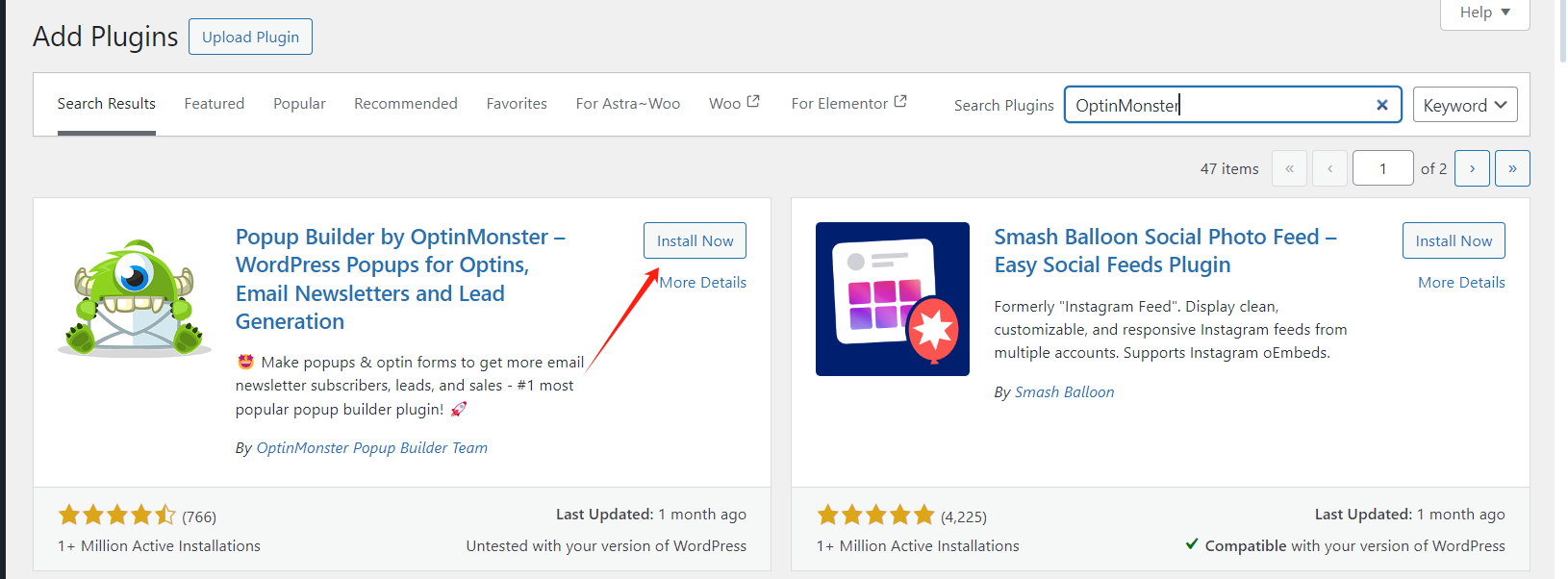This screenshot has width=1568, height=579.
Task: Click the external link icon beside Woo
Action: pos(753,101)
